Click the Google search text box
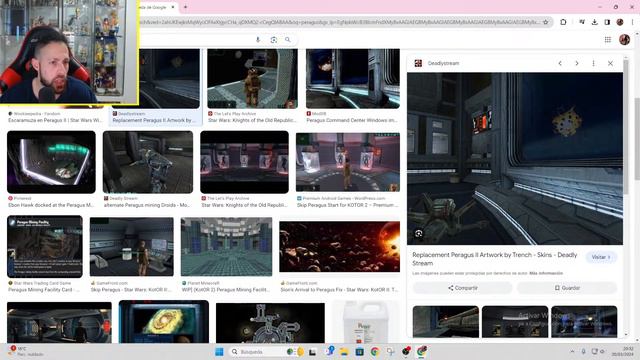This screenshot has width=640, height=360. click(196, 40)
